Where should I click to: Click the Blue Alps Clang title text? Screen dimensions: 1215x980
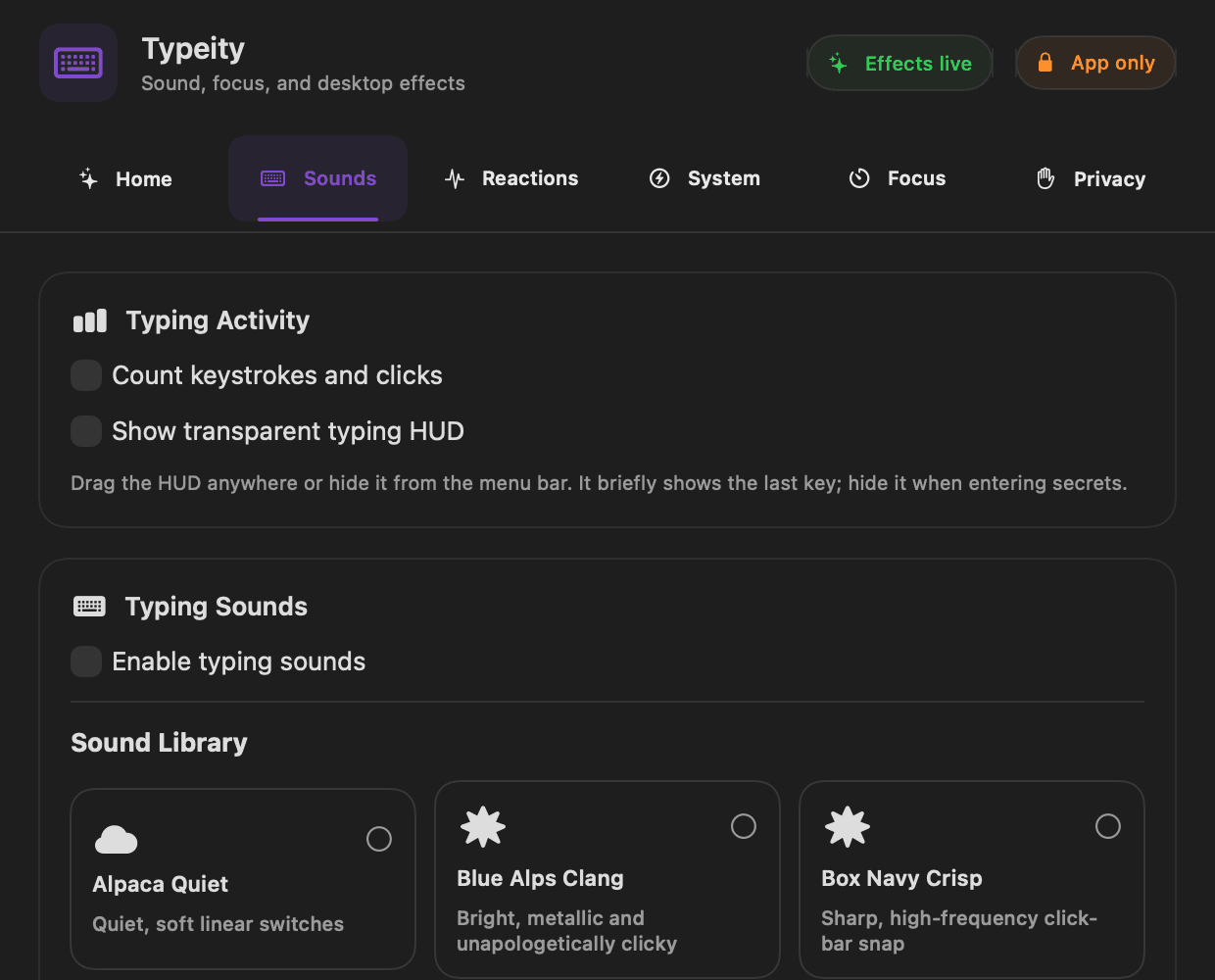(x=540, y=878)
